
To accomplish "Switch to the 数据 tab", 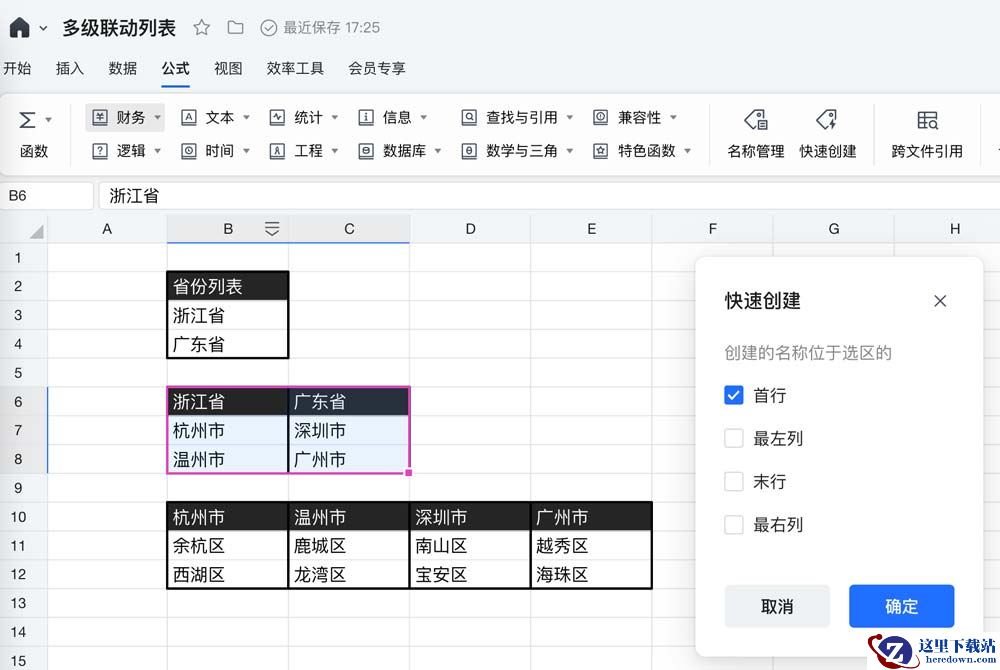I will [x=123, y=68].
